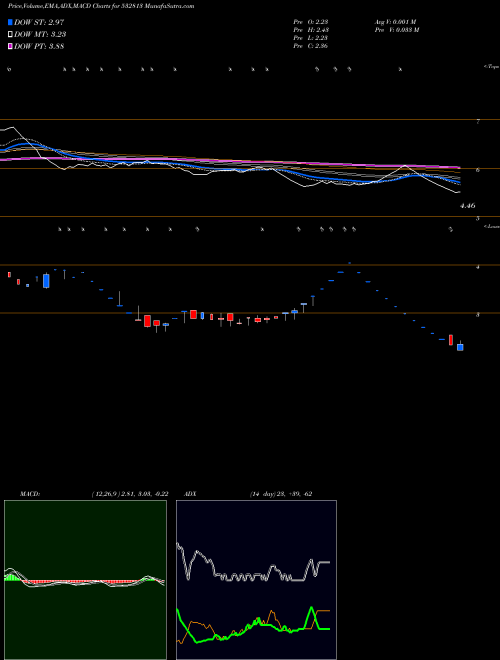Click the ADX panel heading
This screenshot has width=500, height=660.
click(x=190, y=494)
